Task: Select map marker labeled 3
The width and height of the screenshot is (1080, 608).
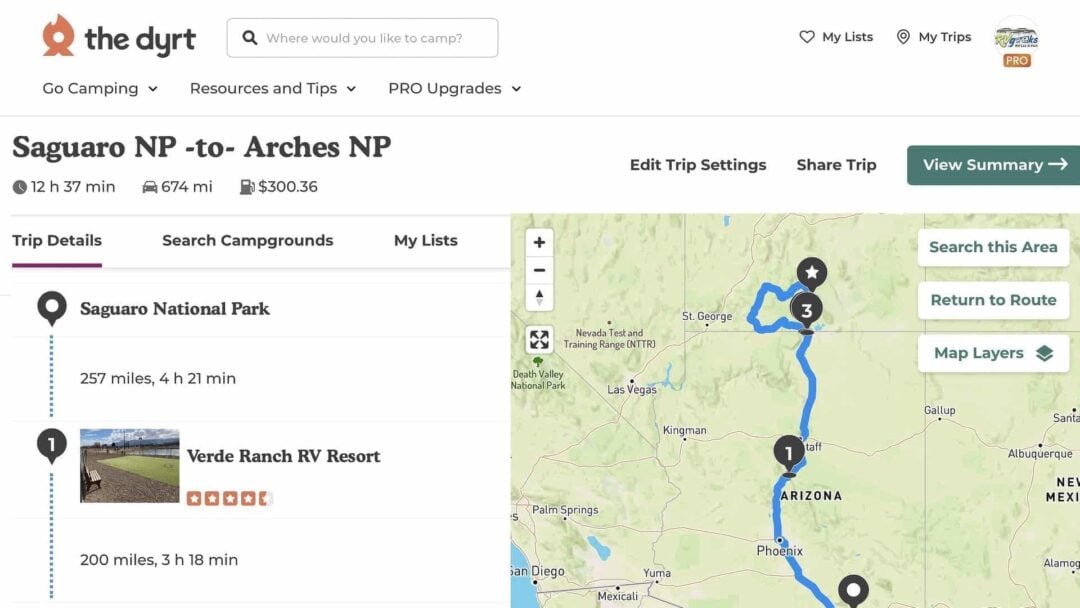Action: coord(806,310)
